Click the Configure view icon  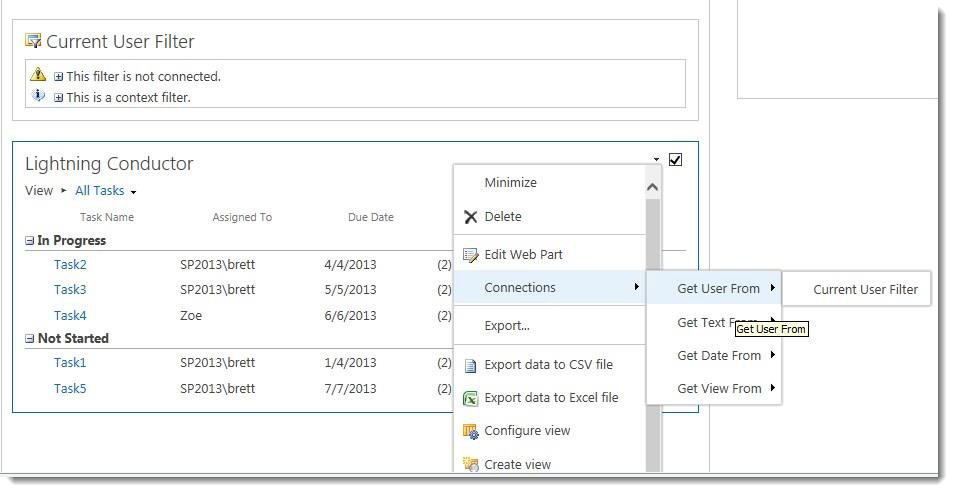tap(470, 431)
